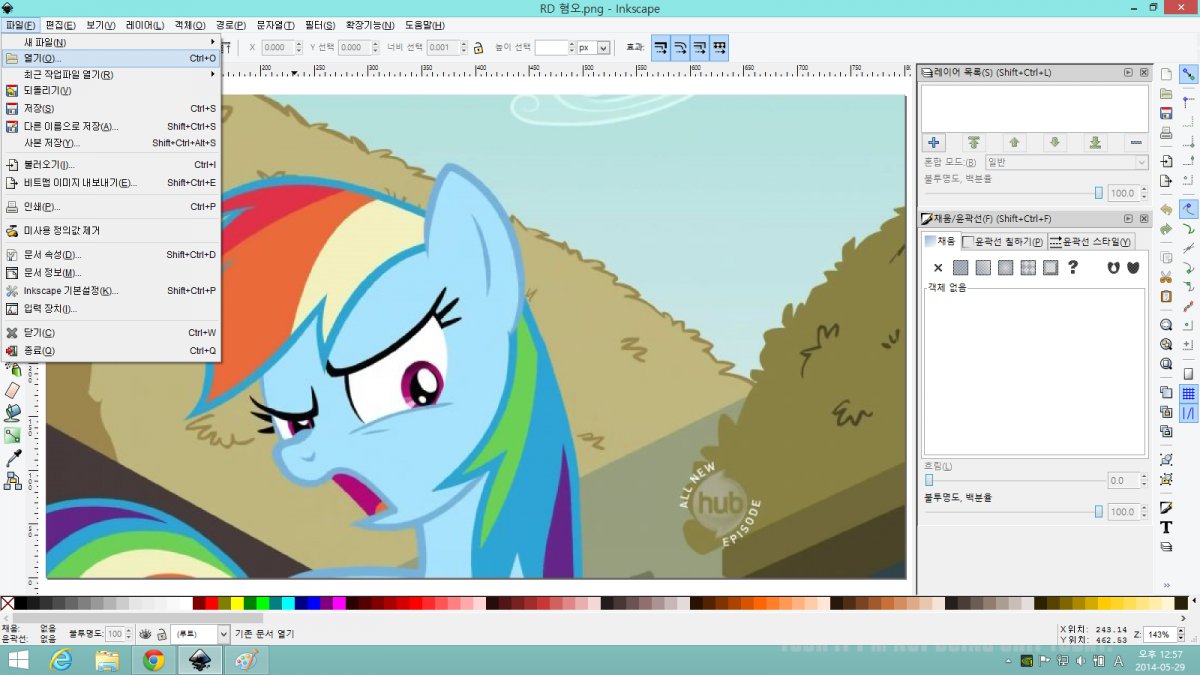Toggle layer lock icon in status bar
Viewport: 1200px width, 675px height.
(160, 634)
